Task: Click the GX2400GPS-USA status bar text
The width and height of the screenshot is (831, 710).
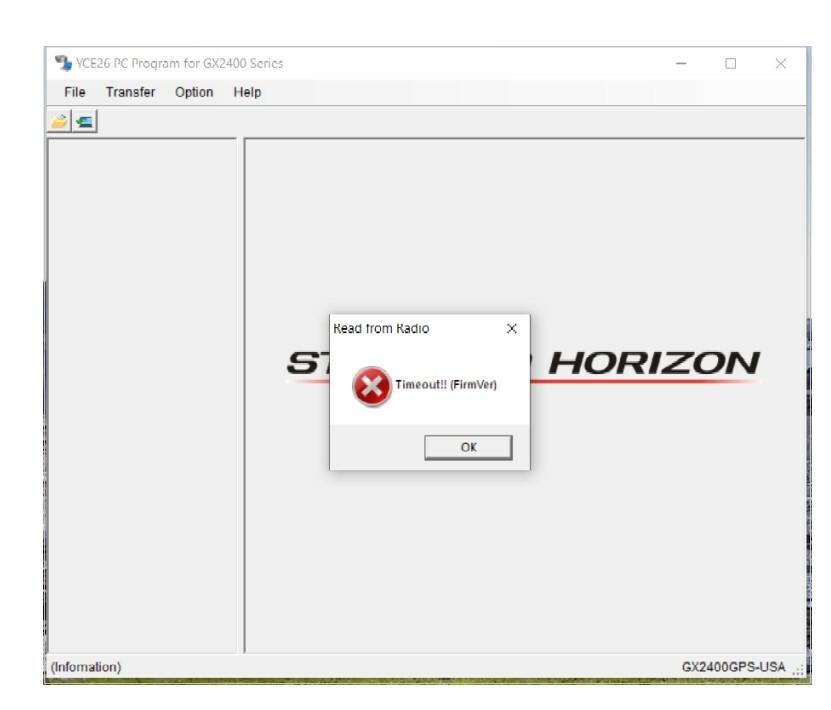Action: (x=733, y=667)
